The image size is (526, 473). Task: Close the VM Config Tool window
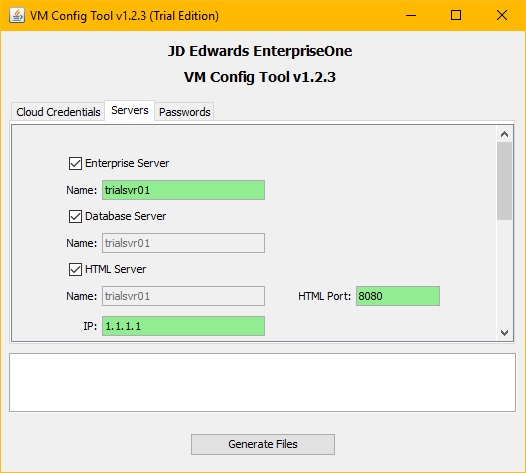click(x=502, y=15)
